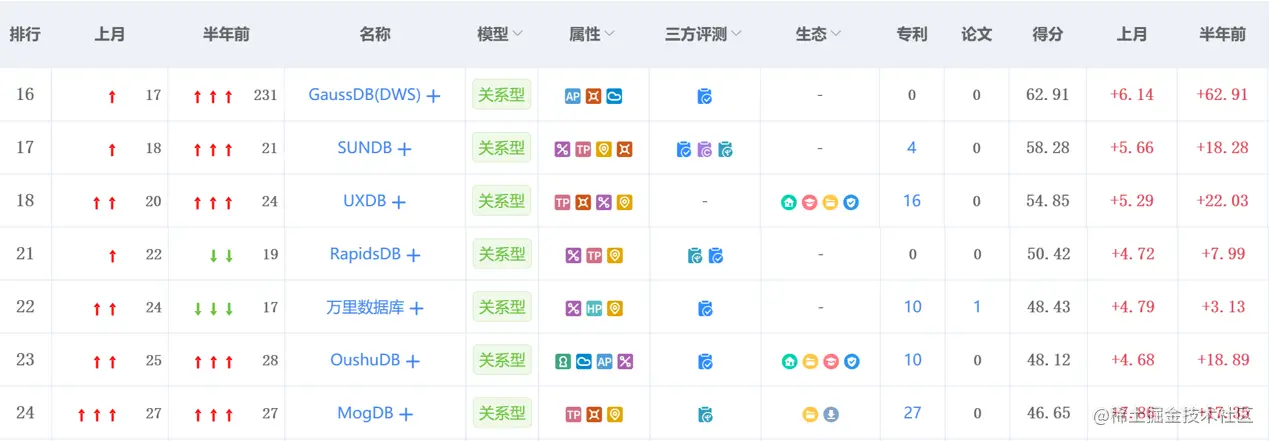The height and width of the screenshot is (441, 1269).
Task: Click the 关系型 tag in SUNDB row
Action: tap(501, 148)
